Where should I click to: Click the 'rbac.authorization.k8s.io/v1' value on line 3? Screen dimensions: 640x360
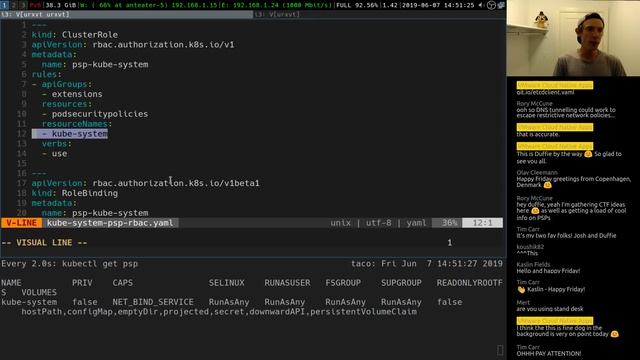coord(163,44)
